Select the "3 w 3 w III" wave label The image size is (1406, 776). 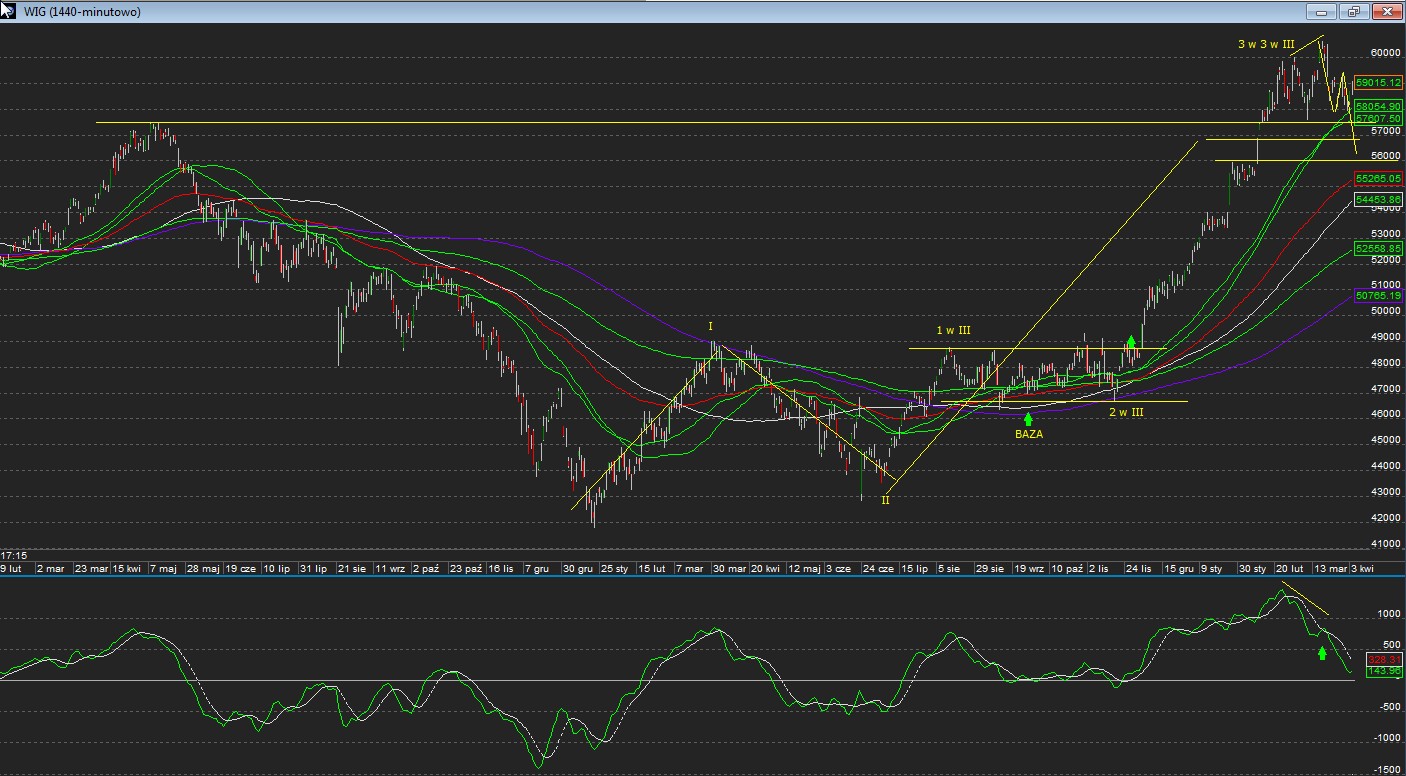[x=1266, y=44]
